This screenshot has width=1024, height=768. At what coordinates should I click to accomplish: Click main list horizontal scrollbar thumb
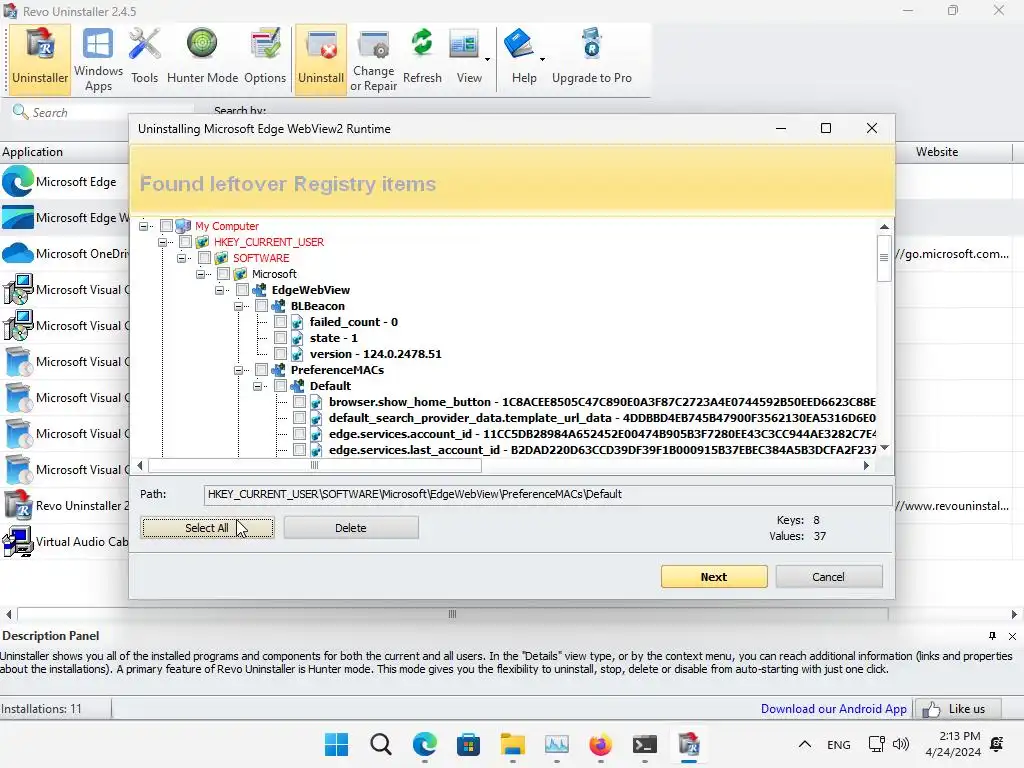(452, 614)
